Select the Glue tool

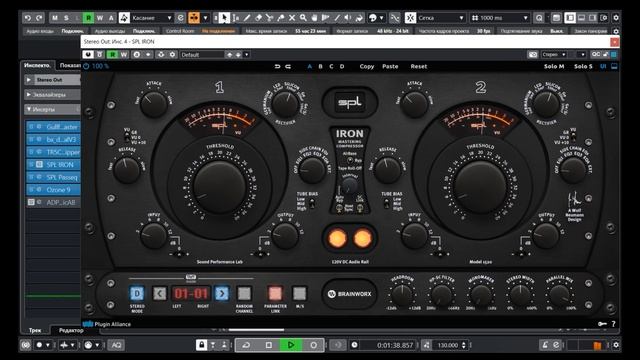tap(281, 18)
